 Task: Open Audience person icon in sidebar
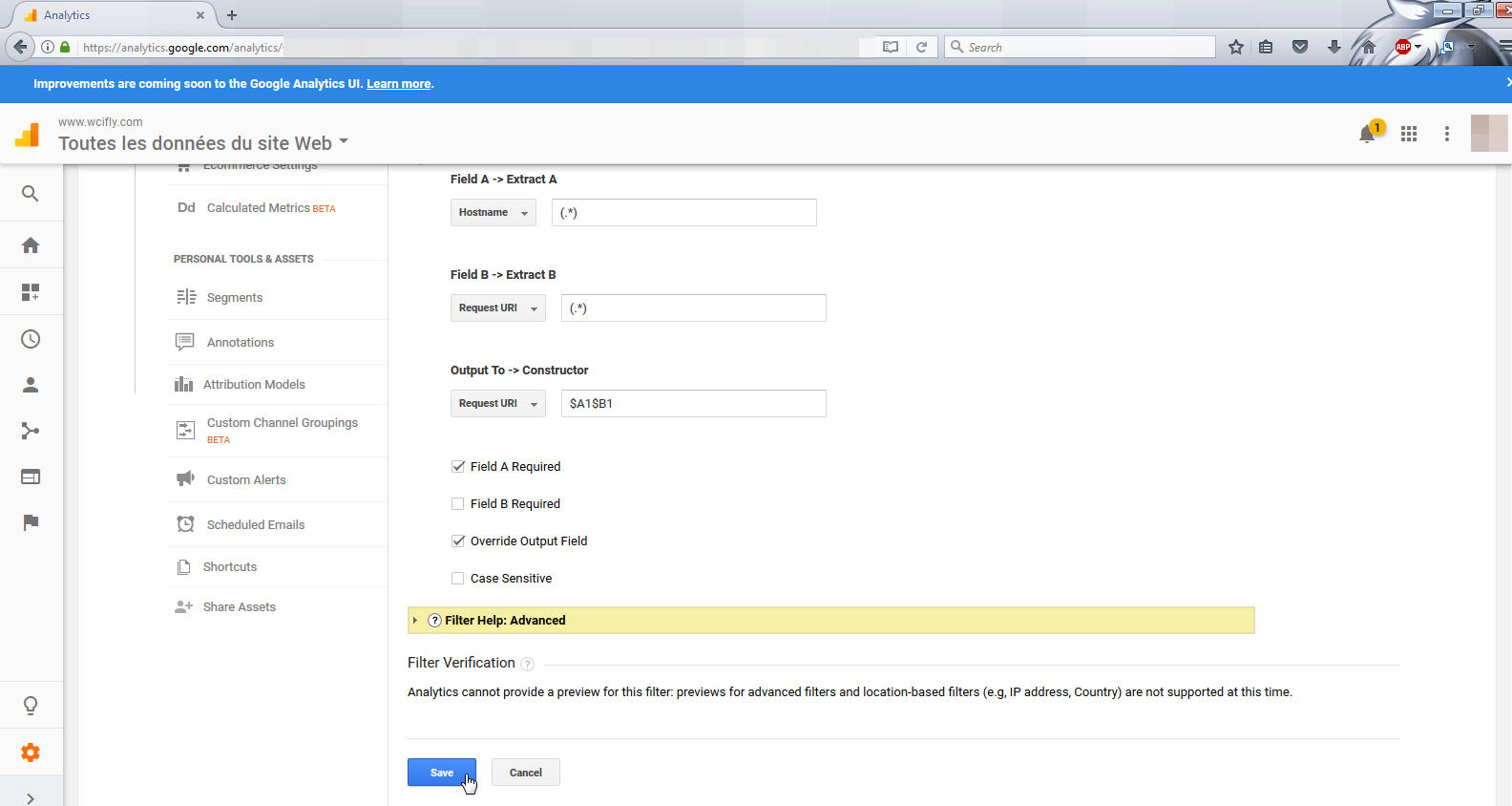[x=31, y=385]
